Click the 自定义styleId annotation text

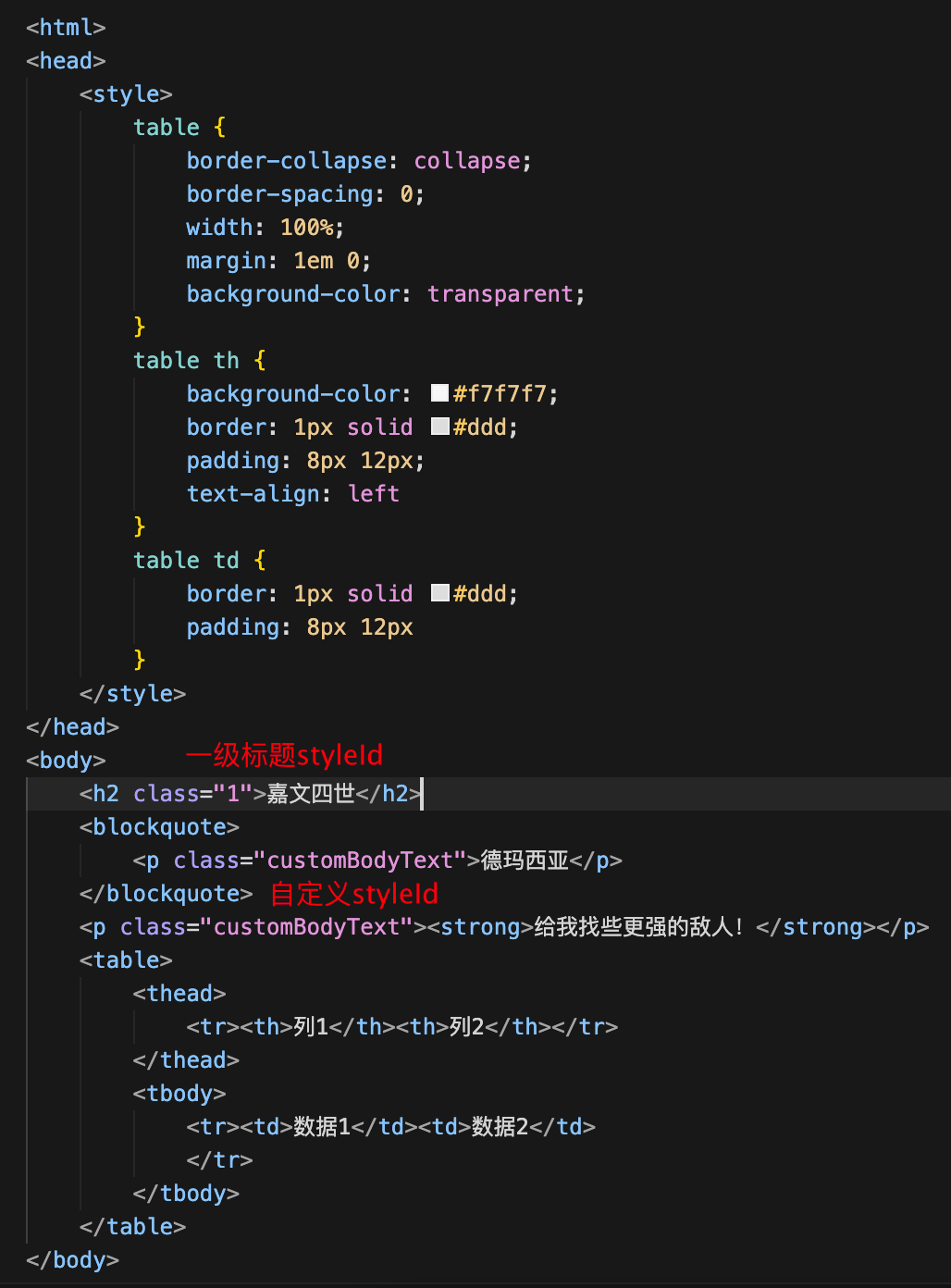pos(354,894)
